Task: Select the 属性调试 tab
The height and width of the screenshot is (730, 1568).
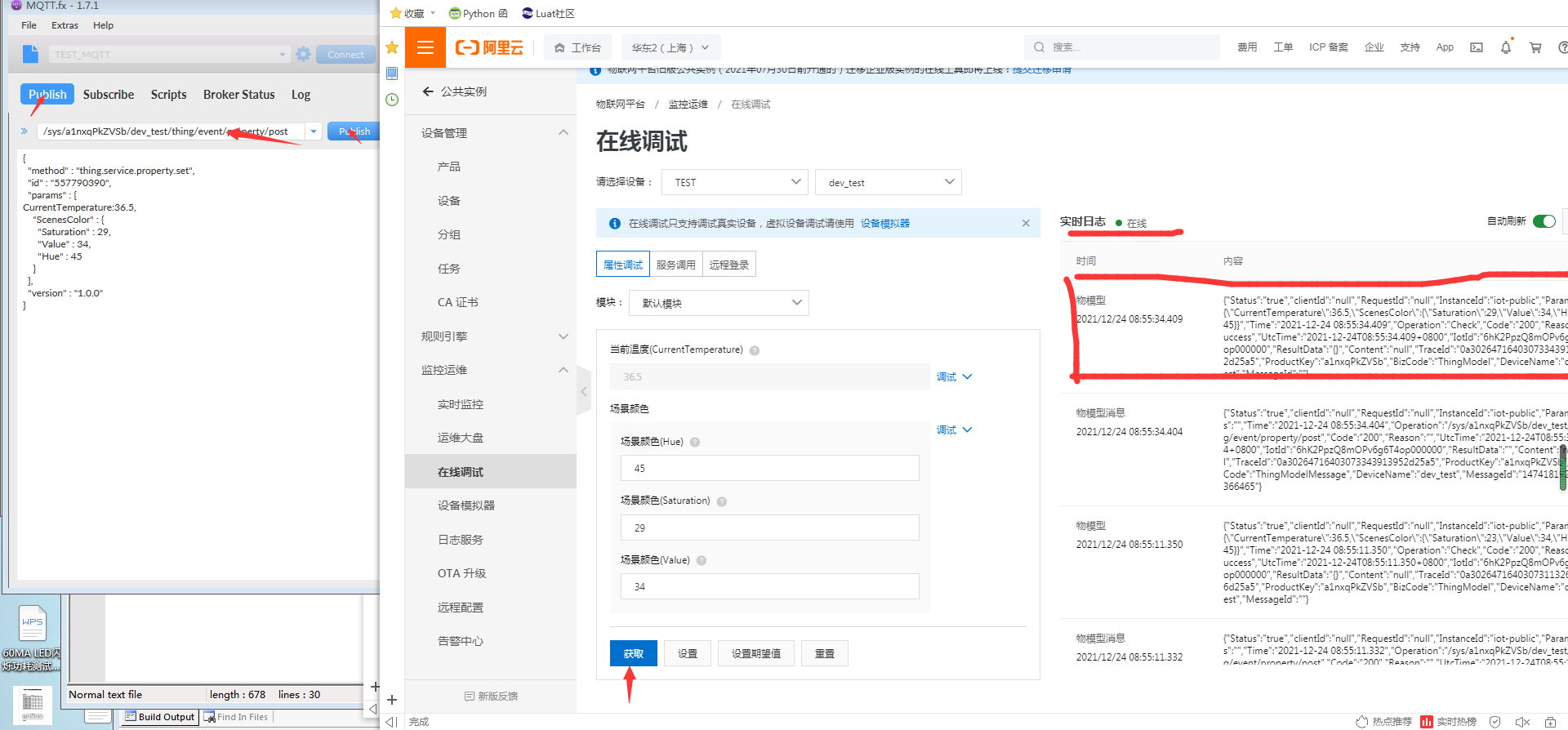Action: tap(623, 265)
